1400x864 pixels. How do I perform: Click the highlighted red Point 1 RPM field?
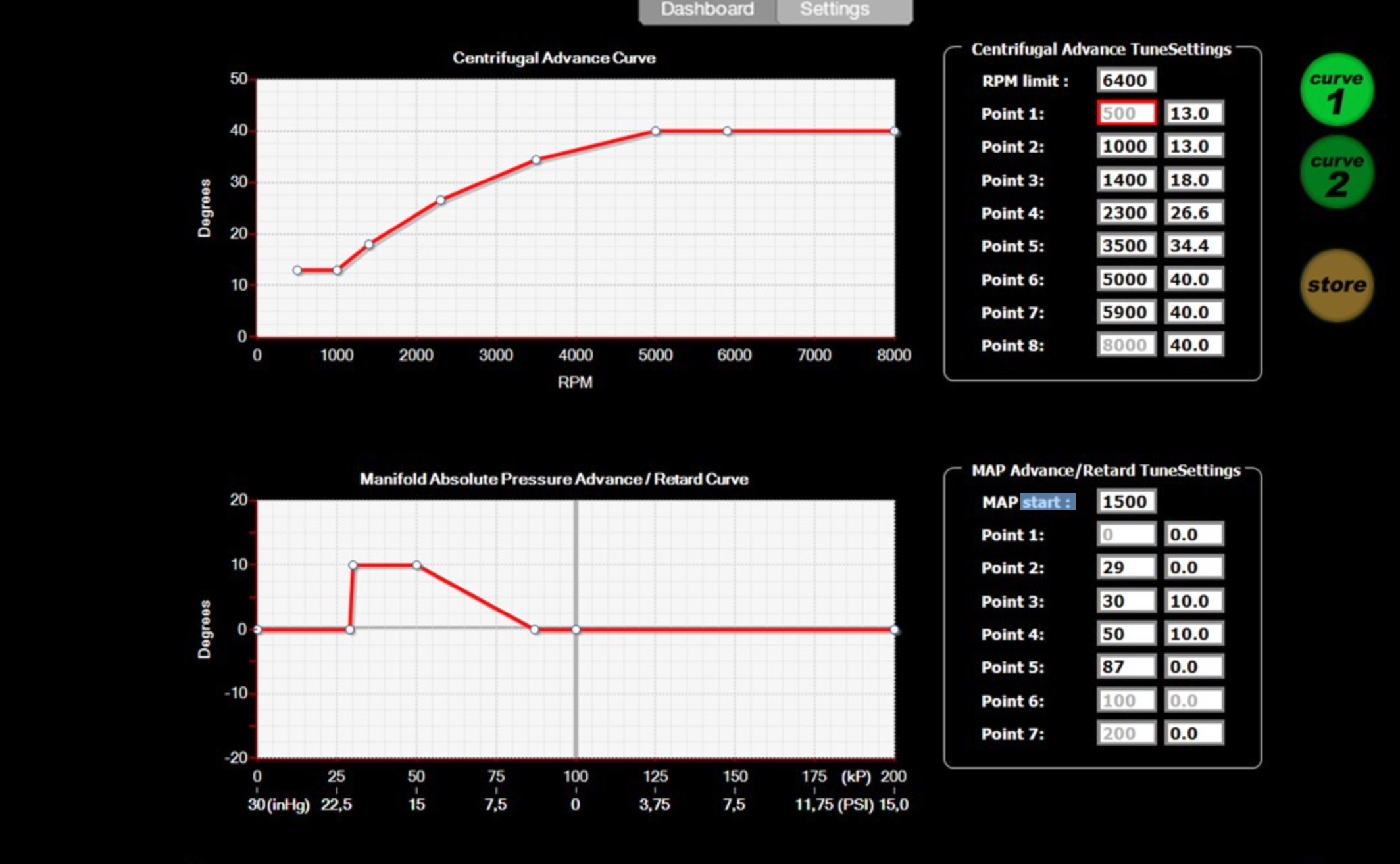pos(1126,113)
